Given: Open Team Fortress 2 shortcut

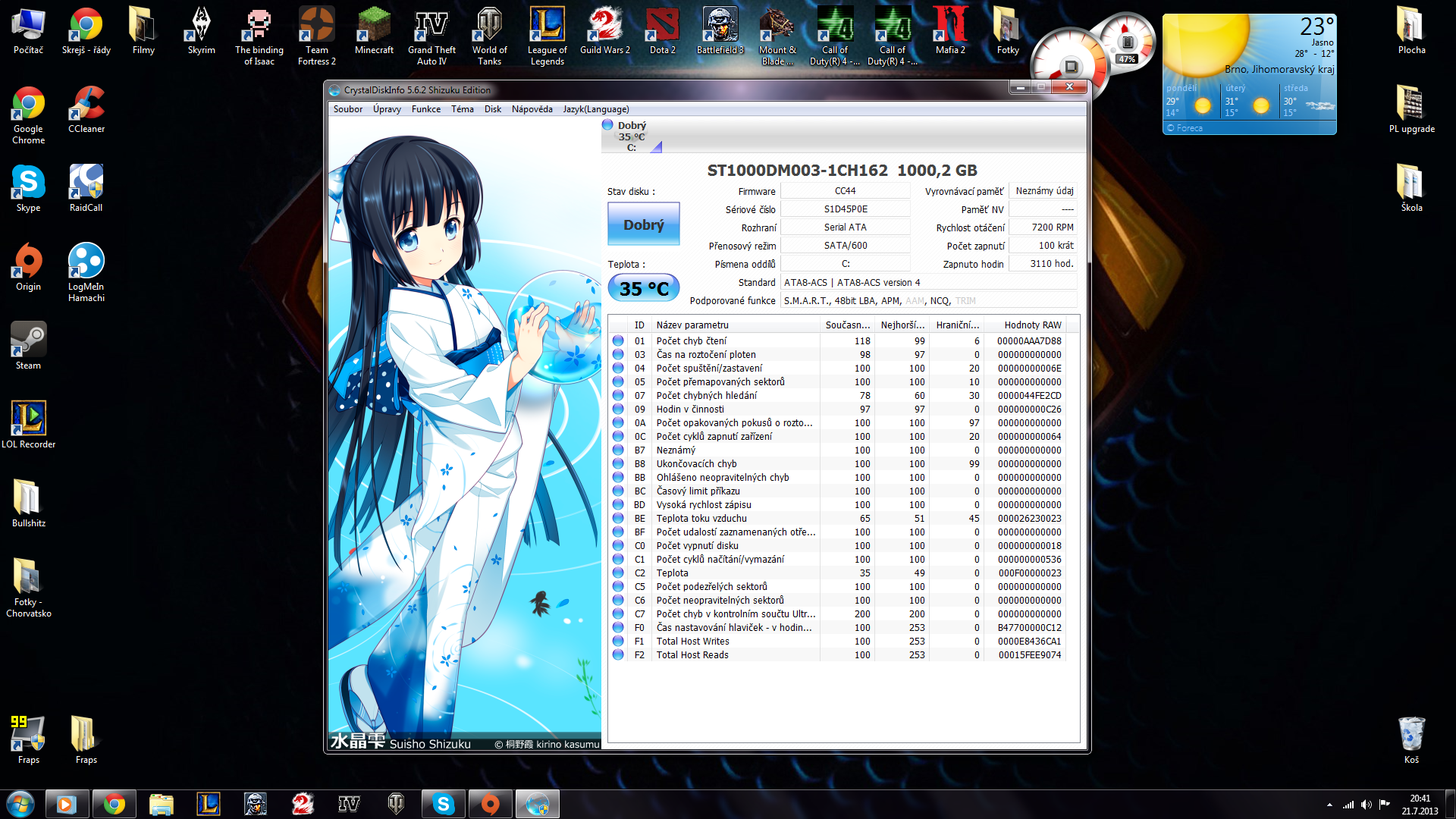Looking at the screenshot, I should point(317,36).
